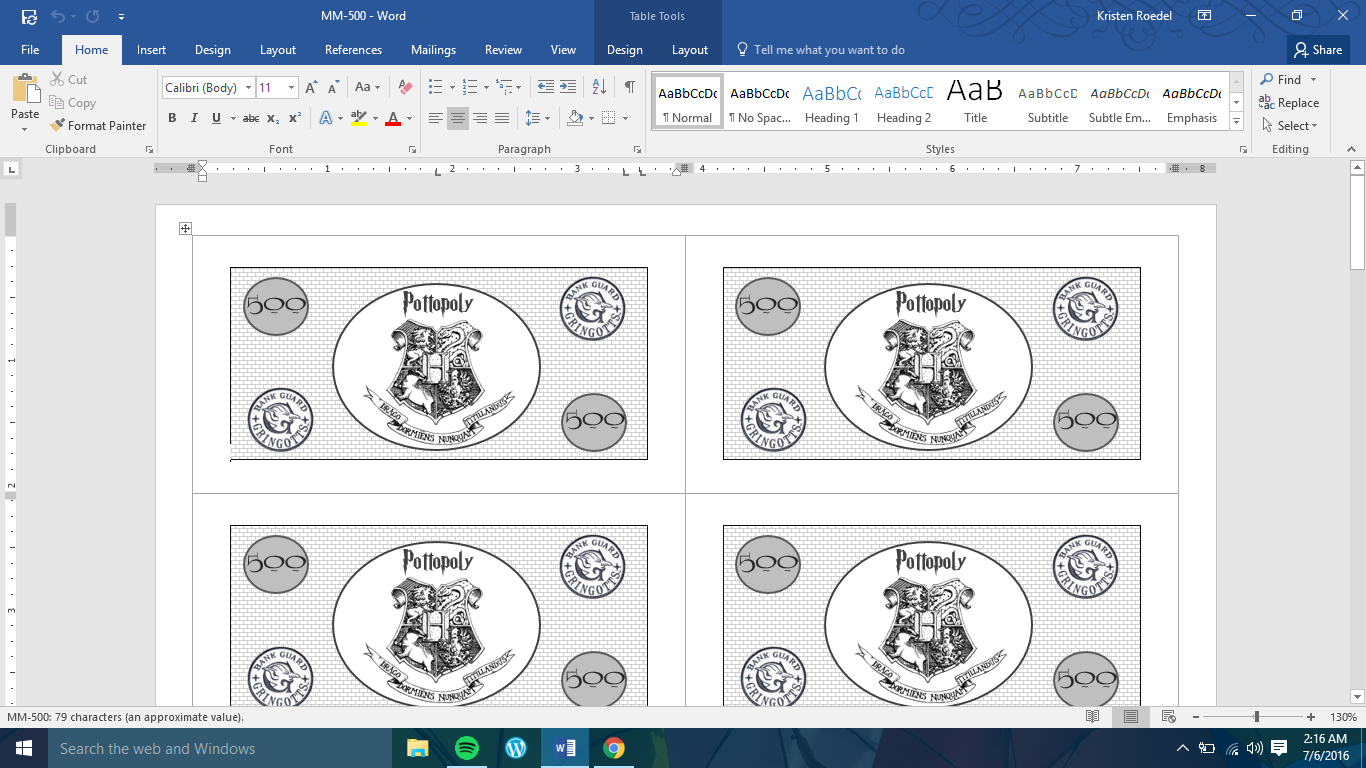Apply yellow text highlight color
The height and width of the screenshot is (768, 1366).
(358, 118)
